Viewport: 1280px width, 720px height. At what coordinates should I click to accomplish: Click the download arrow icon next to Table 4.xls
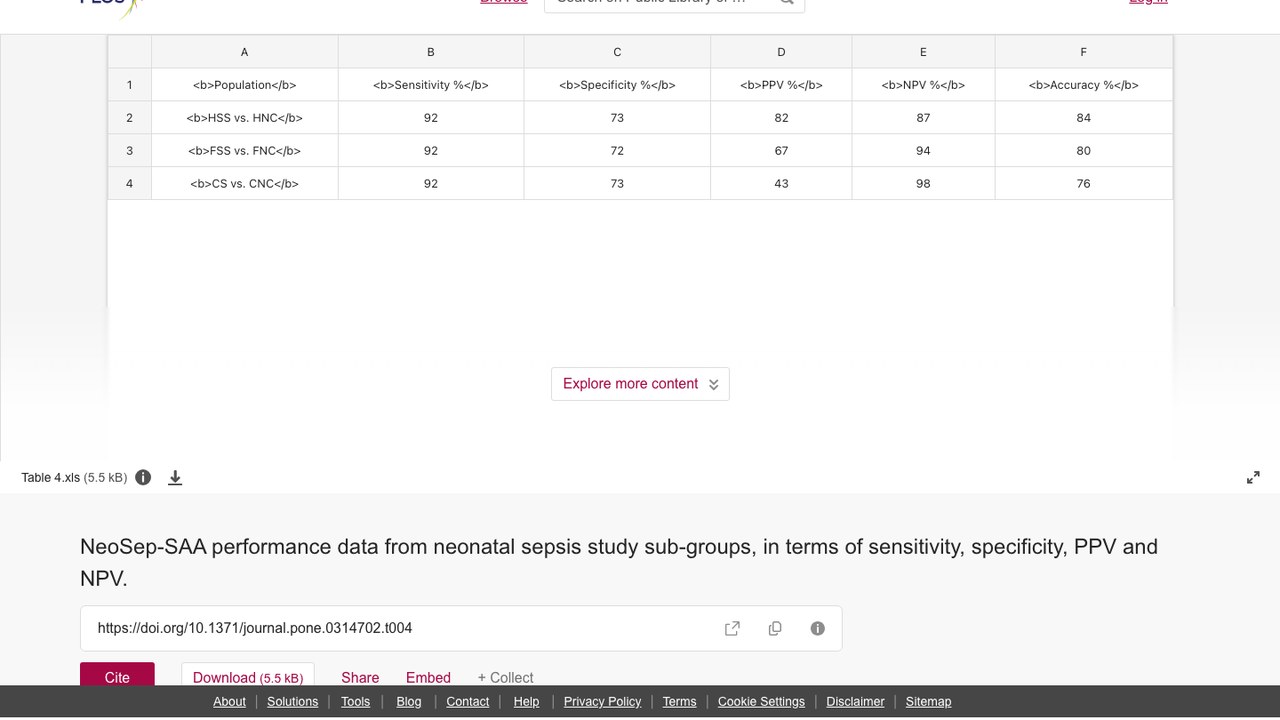pyautogui.click(x=175, y=478)
